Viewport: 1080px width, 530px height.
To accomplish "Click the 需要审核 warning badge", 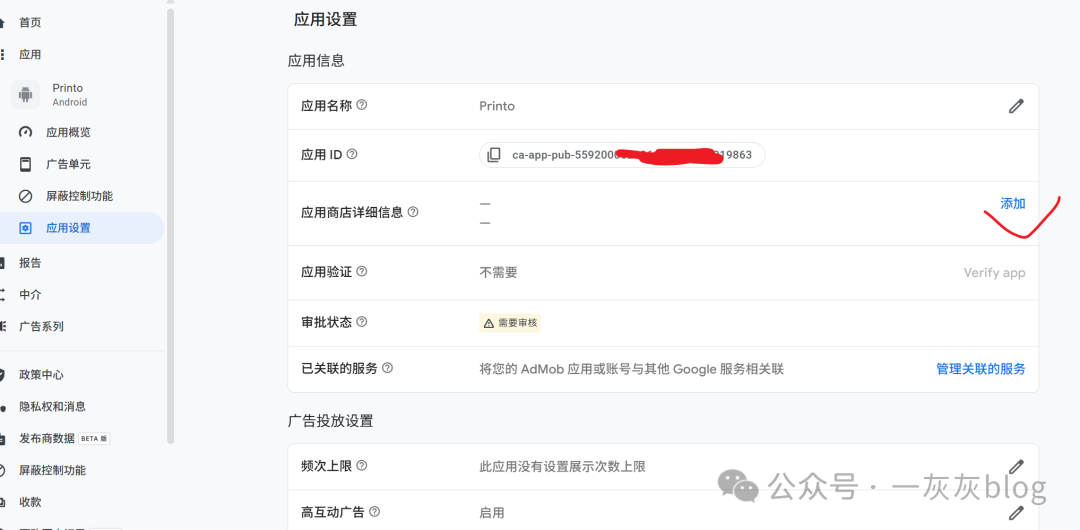I will click(510, 323).
